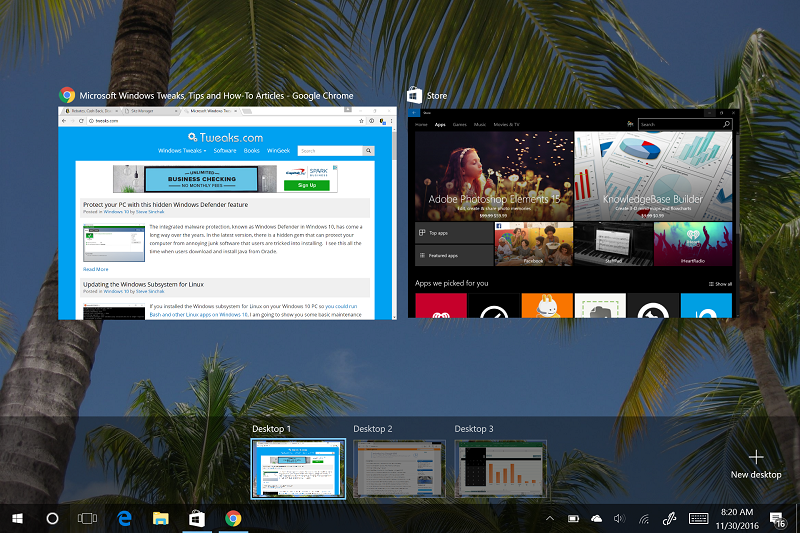This screenshot has height=533, width=800.
Task: Bookmark the page with the star icon
Action: point(361,121)
